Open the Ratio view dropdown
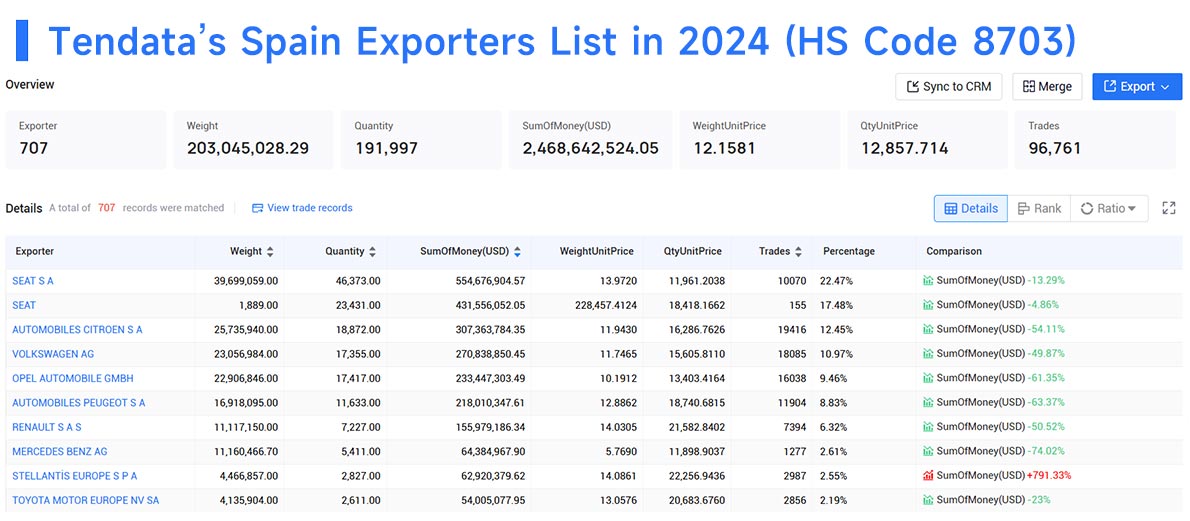 click(1109, 208)
